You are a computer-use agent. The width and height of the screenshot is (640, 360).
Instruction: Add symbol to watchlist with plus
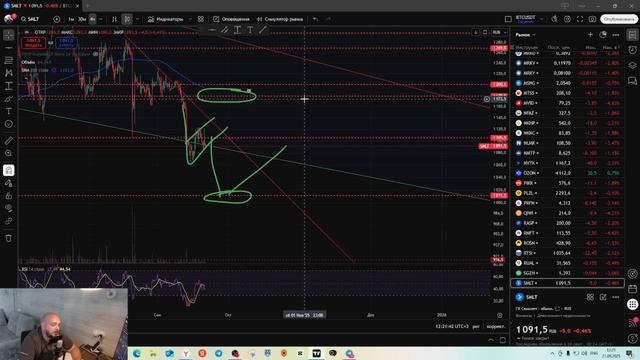tap(590, 35)
